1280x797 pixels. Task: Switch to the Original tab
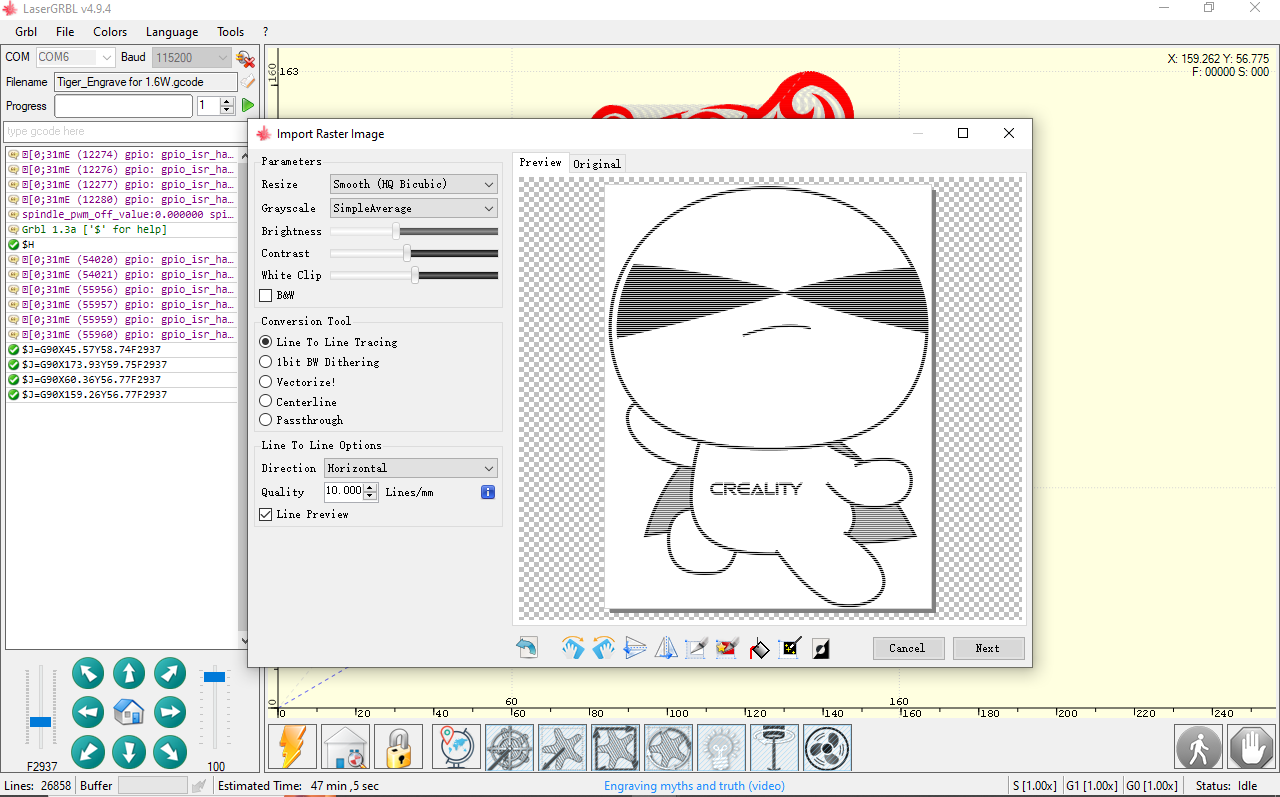(597, 163)
